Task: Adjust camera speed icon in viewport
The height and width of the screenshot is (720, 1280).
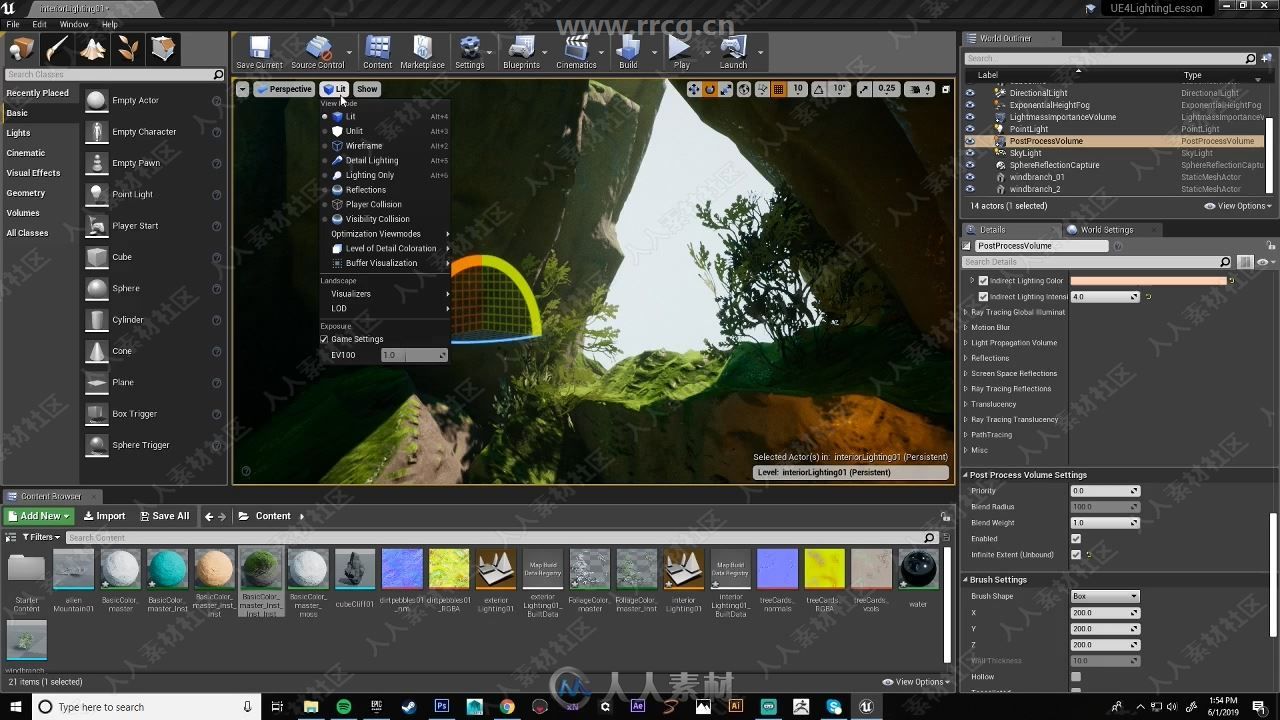Action: pos(914,89)
